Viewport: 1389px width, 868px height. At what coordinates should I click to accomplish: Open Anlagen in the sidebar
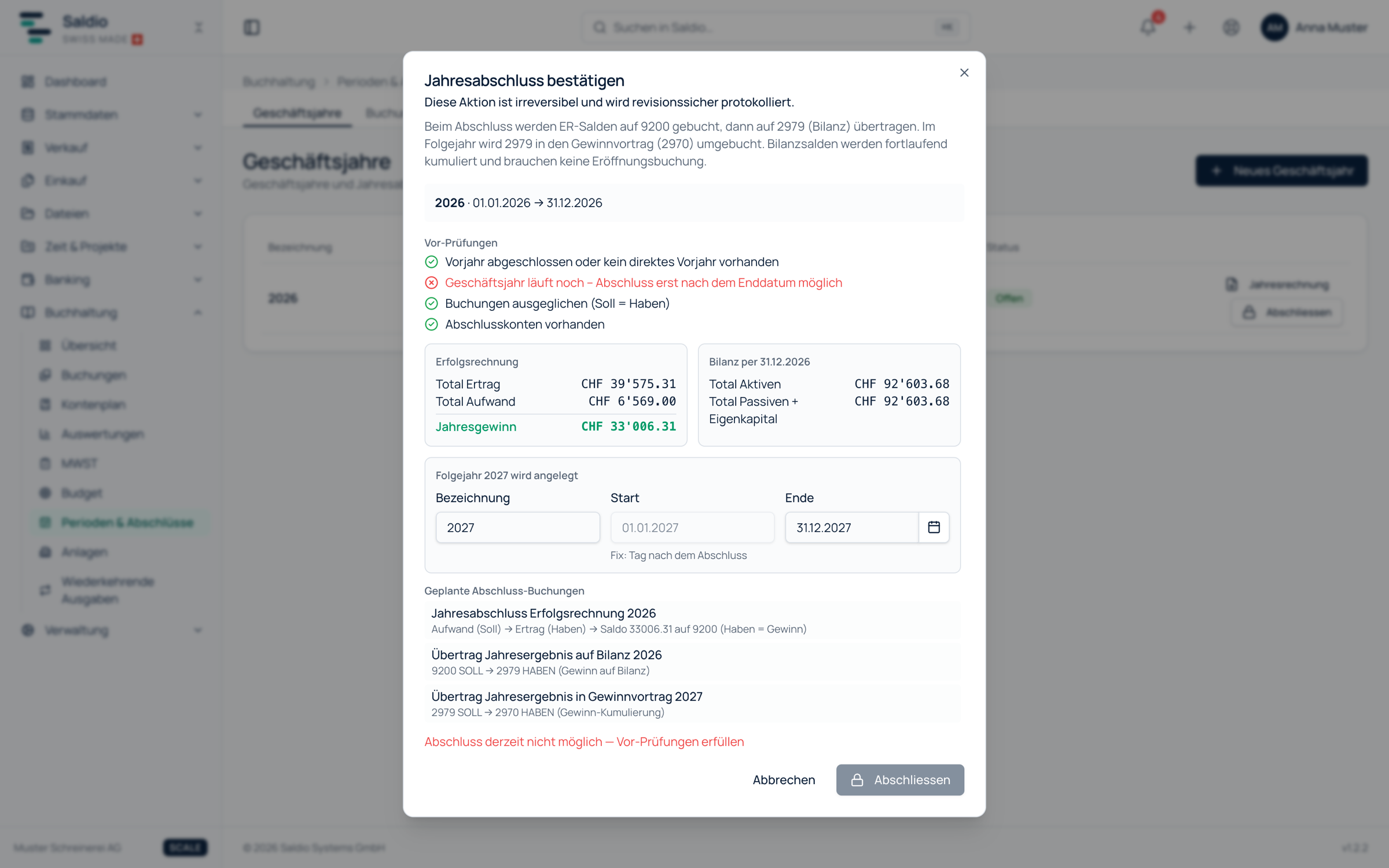tap(120, 552)
